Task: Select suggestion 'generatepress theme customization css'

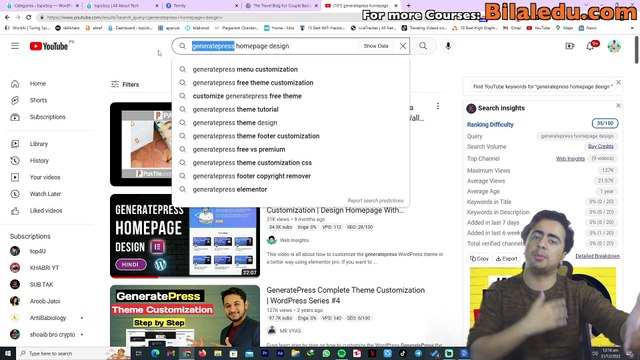Action: click(x=290, y=163)
